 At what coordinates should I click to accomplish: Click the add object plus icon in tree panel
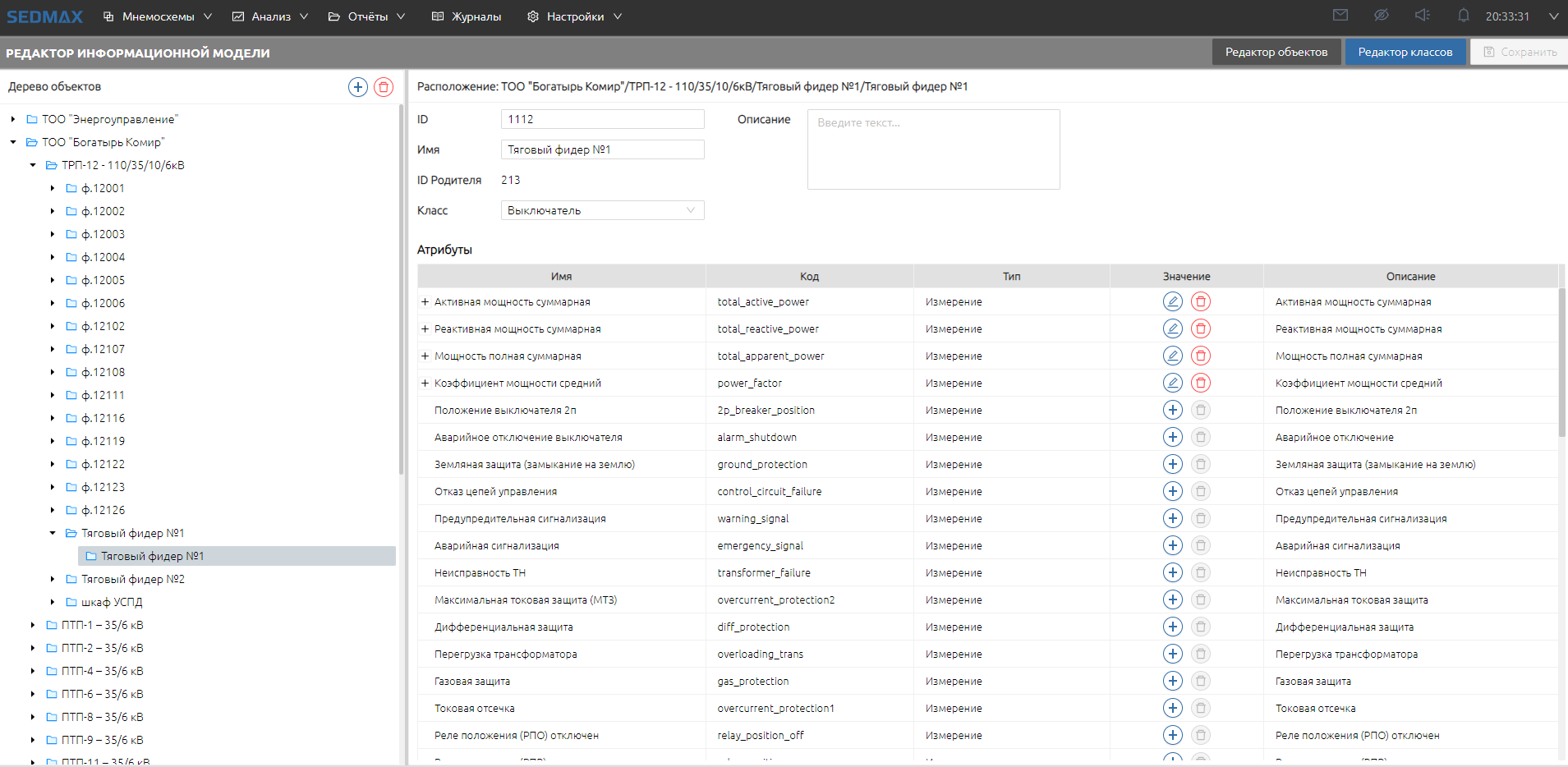point(358,87)
